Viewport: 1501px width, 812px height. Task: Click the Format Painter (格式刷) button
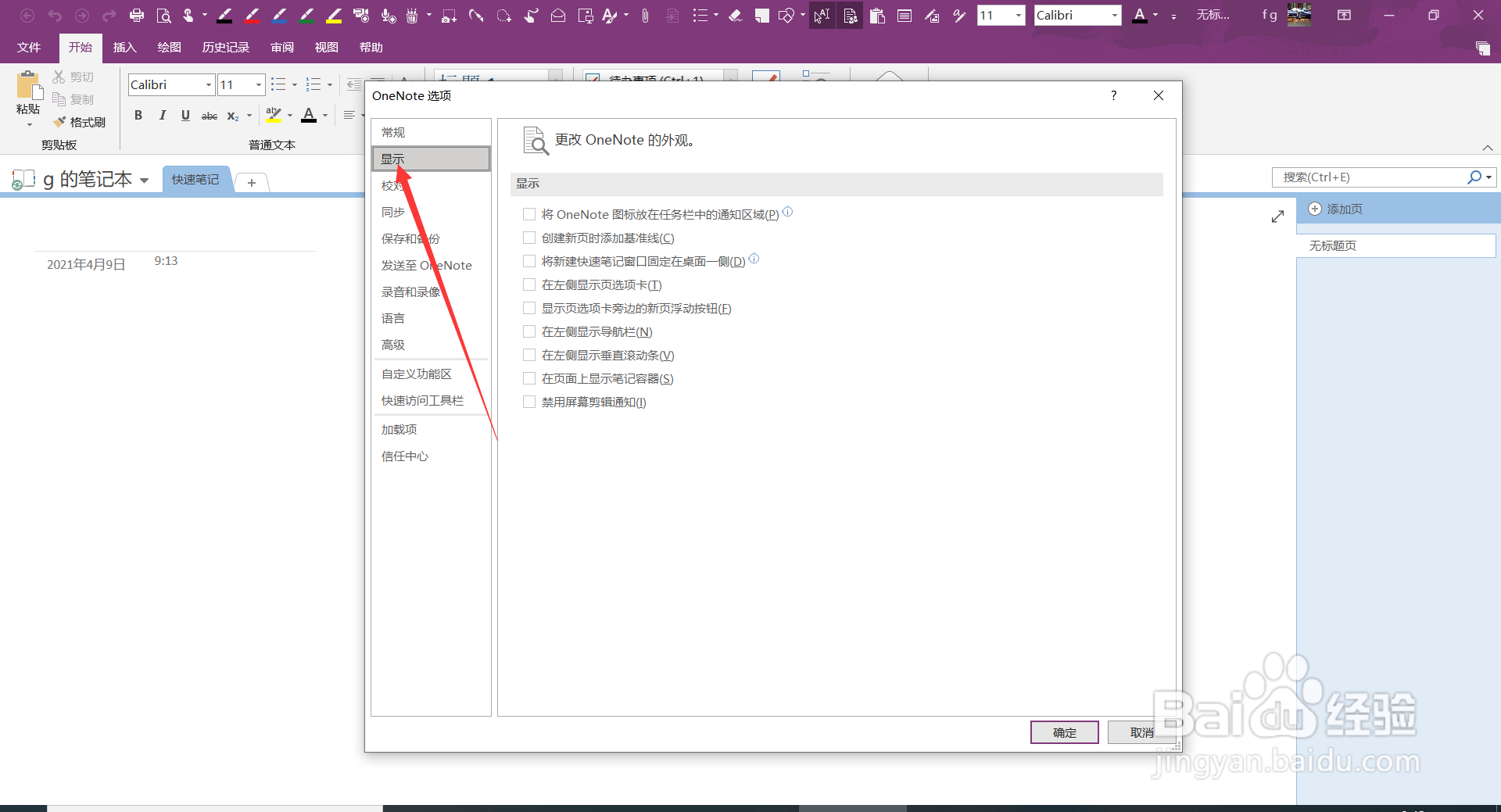79,122
